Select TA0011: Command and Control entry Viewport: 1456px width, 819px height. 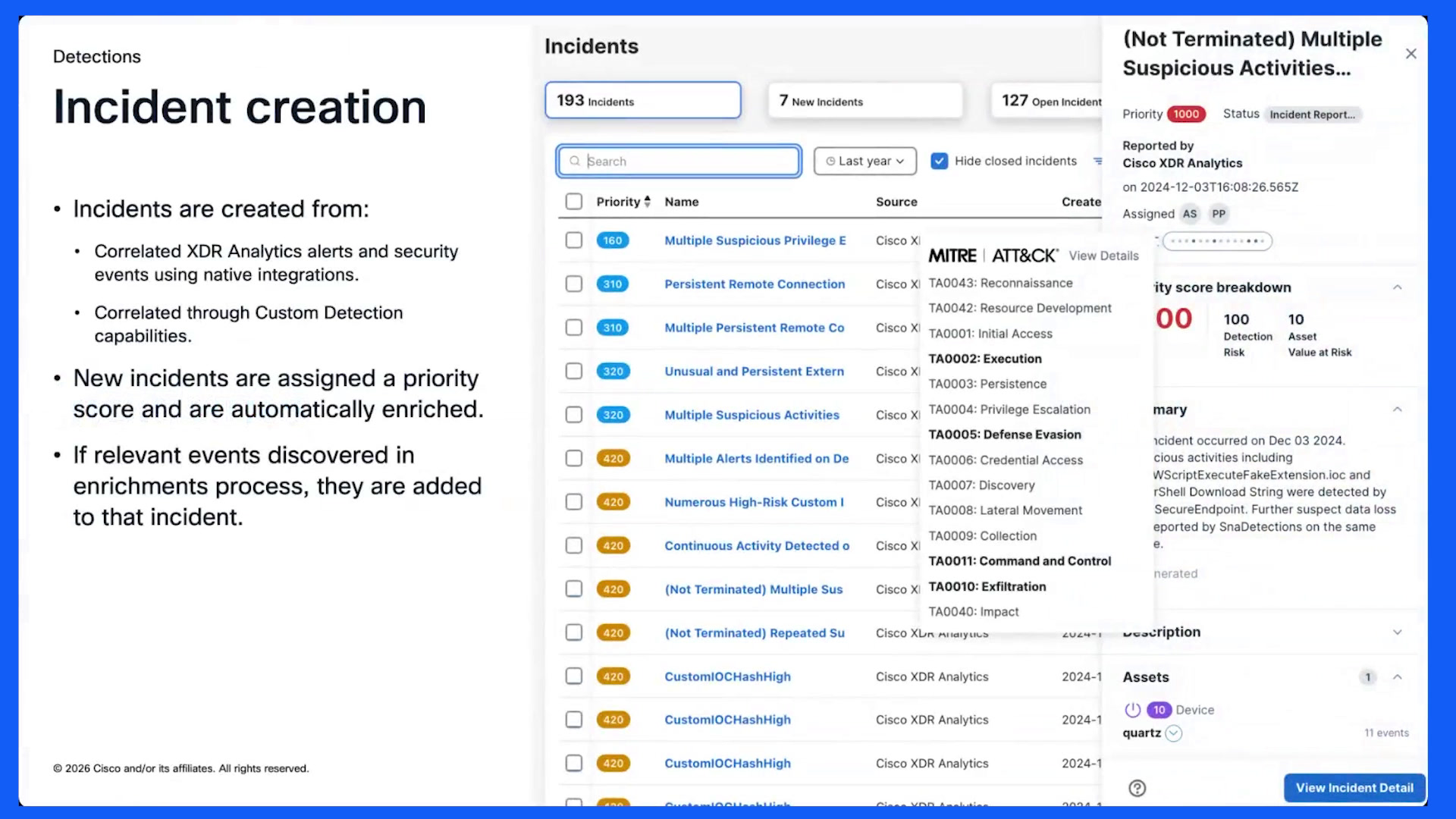(x=1020, y=561)
